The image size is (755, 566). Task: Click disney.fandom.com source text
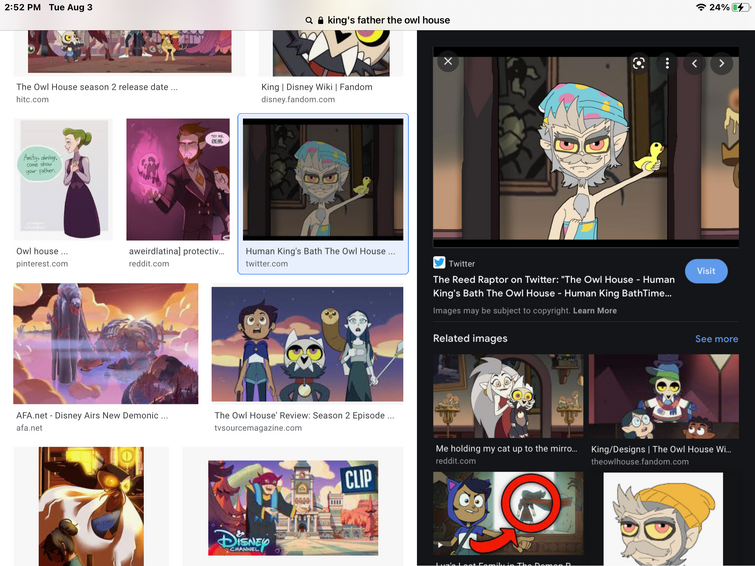[x=298, y=100]
